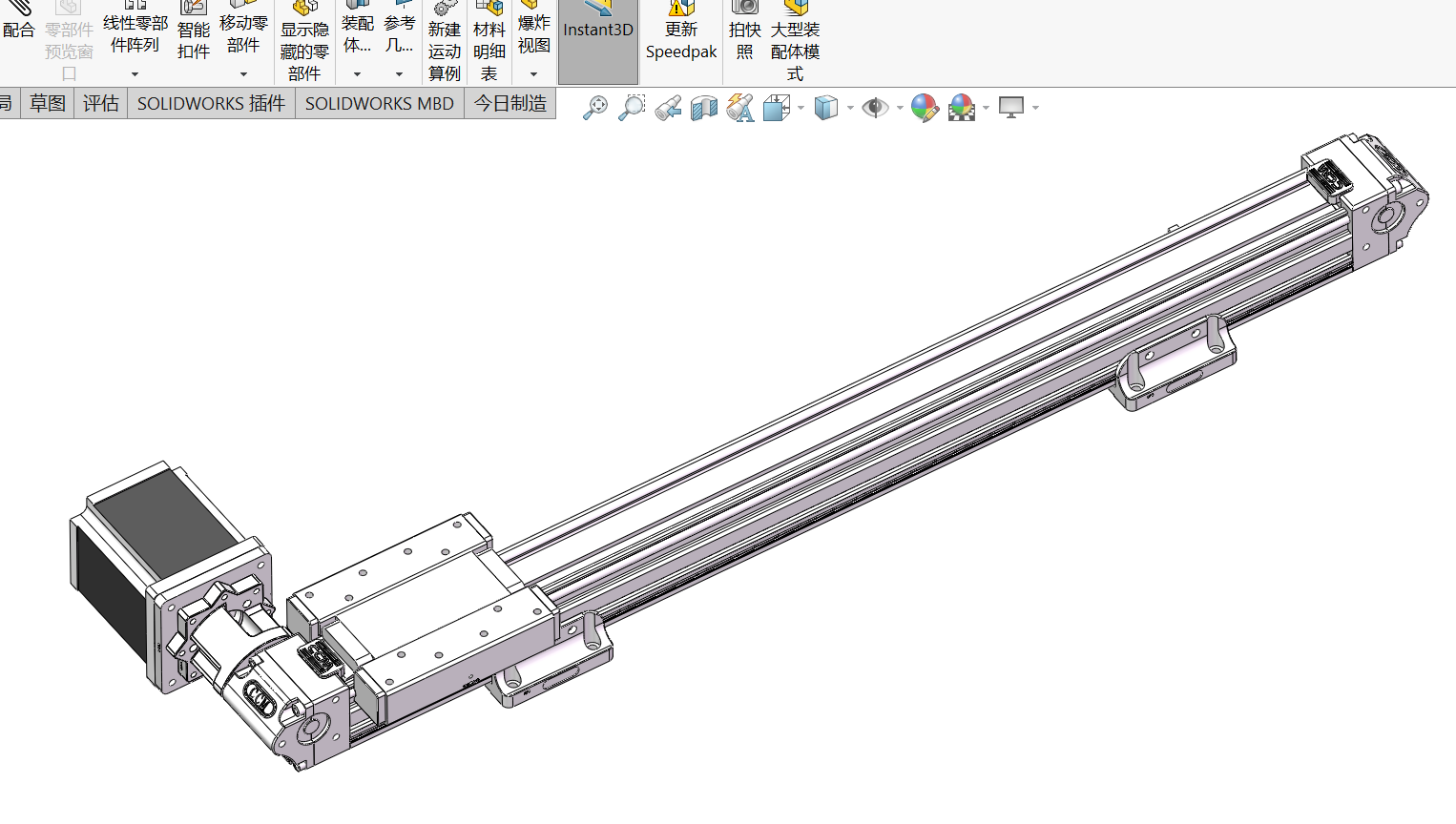
Task: Expand the 线性零部件阵列 dropdown arrow
Action: 135,74
